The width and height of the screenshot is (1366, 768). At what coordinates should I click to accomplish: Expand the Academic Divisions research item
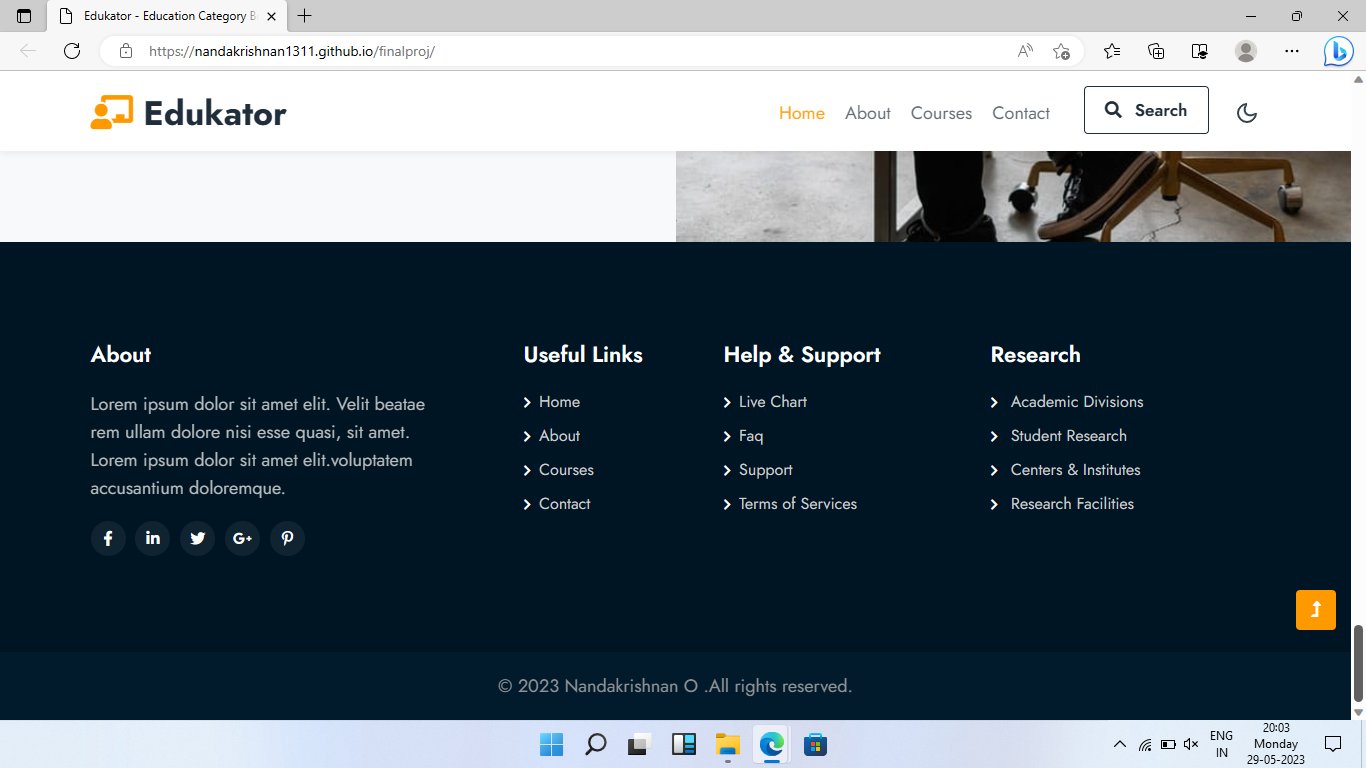tap(1077, 402)
